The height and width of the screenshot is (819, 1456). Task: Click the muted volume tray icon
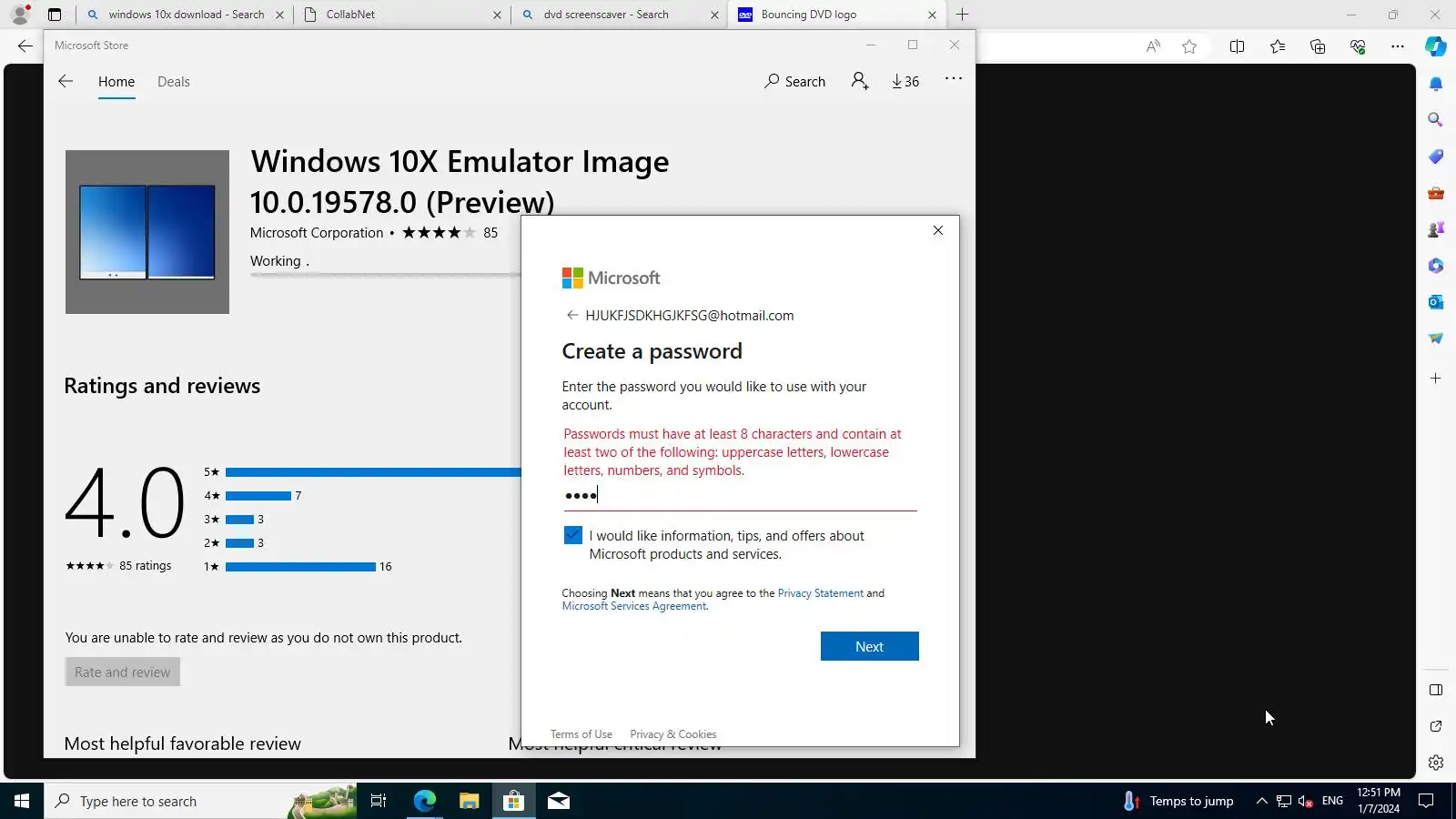(1306, 801)
